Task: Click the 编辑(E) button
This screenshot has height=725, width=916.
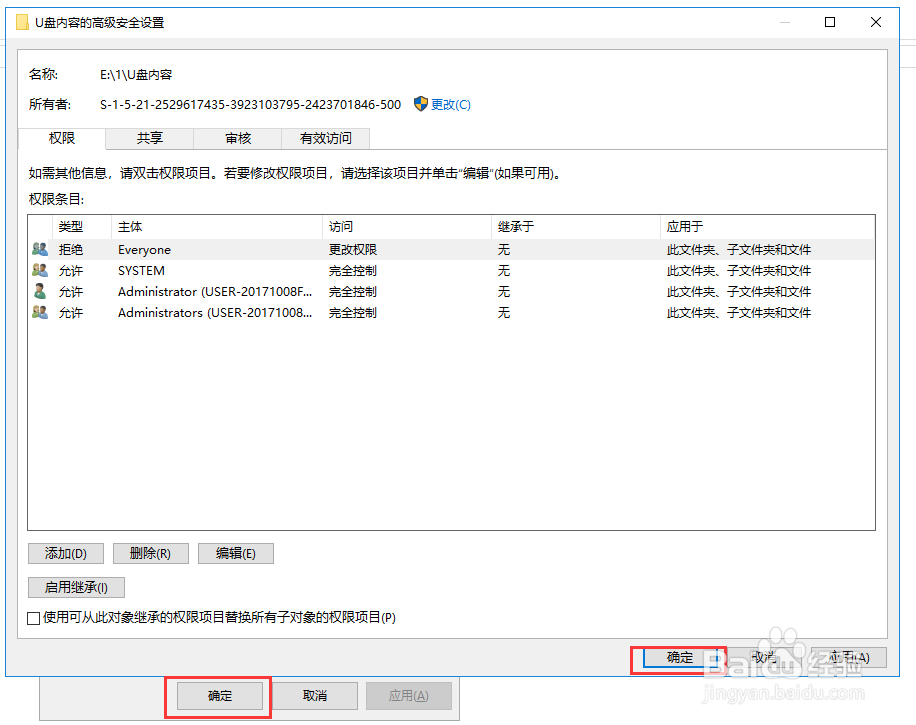Action: coord(235,553)
